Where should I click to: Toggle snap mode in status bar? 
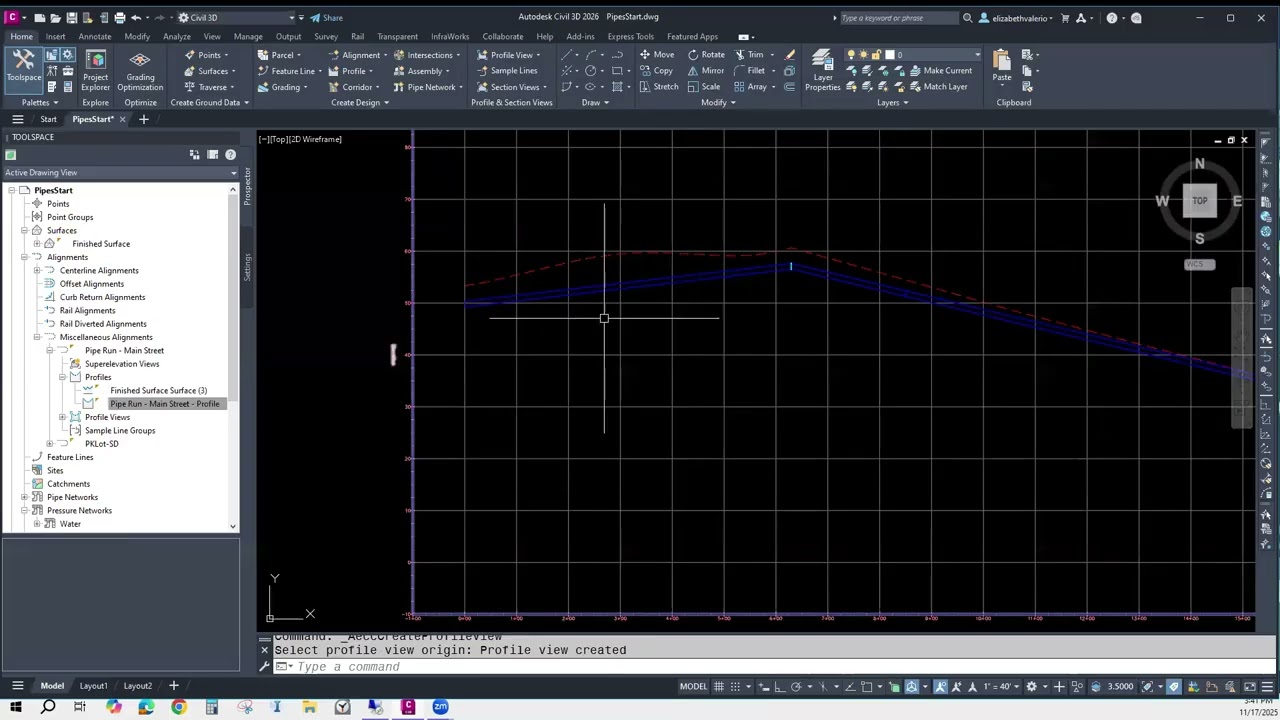(735, 686)
